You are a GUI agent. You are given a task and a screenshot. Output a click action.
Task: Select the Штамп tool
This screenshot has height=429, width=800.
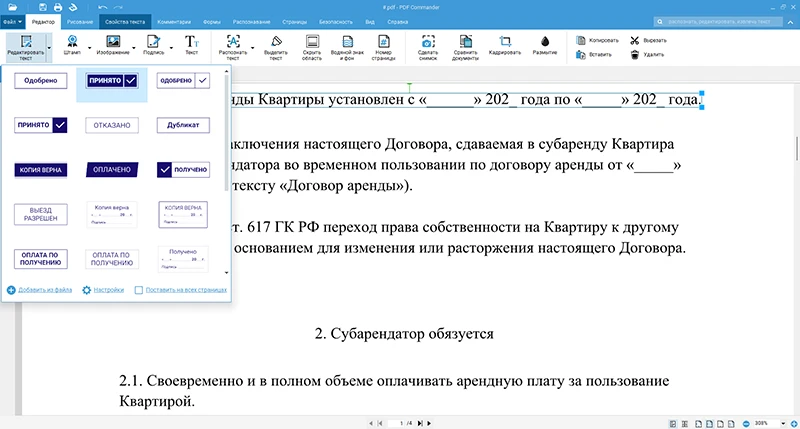pyautogui.click(x=72, y=45)
